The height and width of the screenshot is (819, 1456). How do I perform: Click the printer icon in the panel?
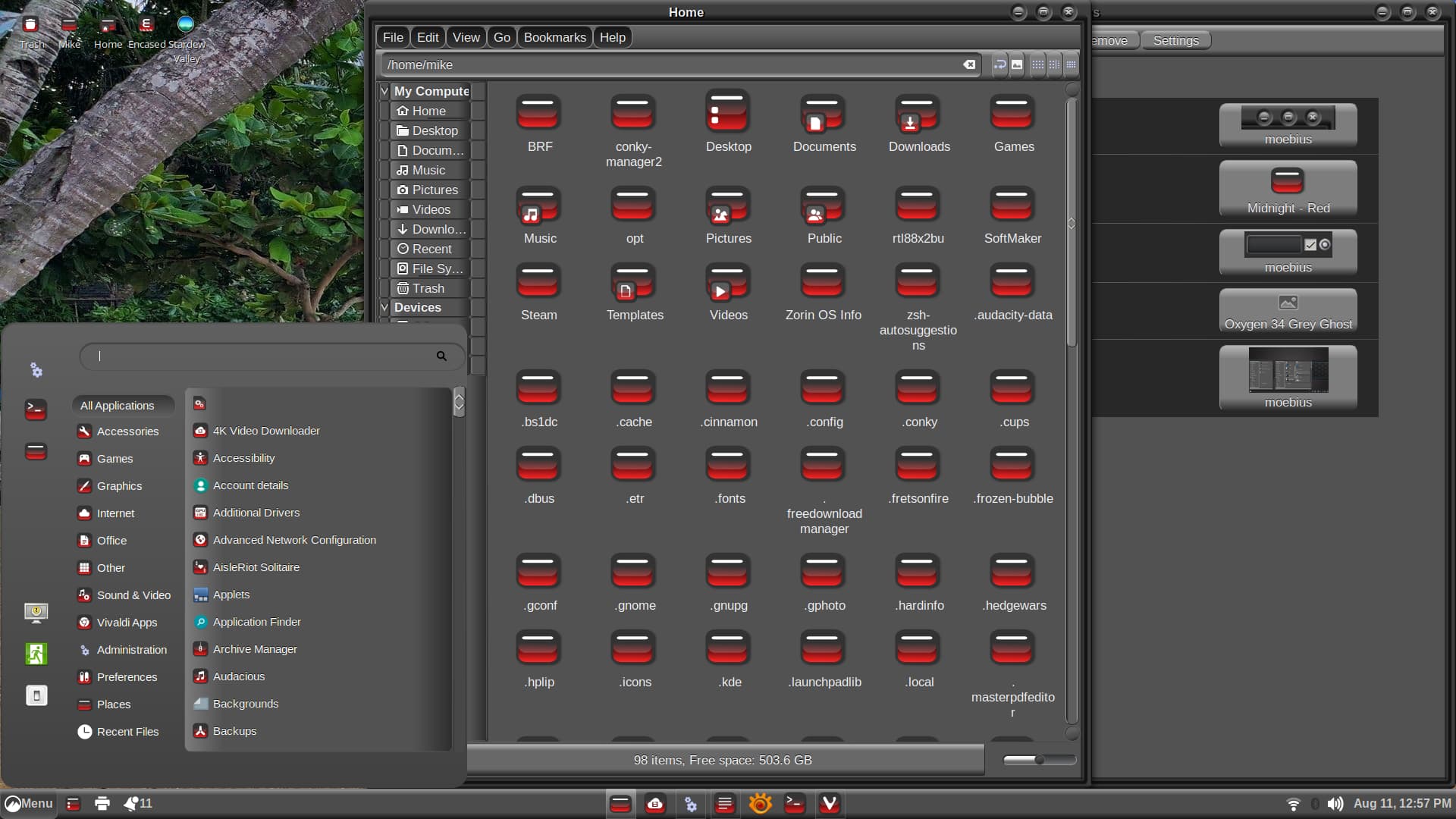click(x=102, y=803)
